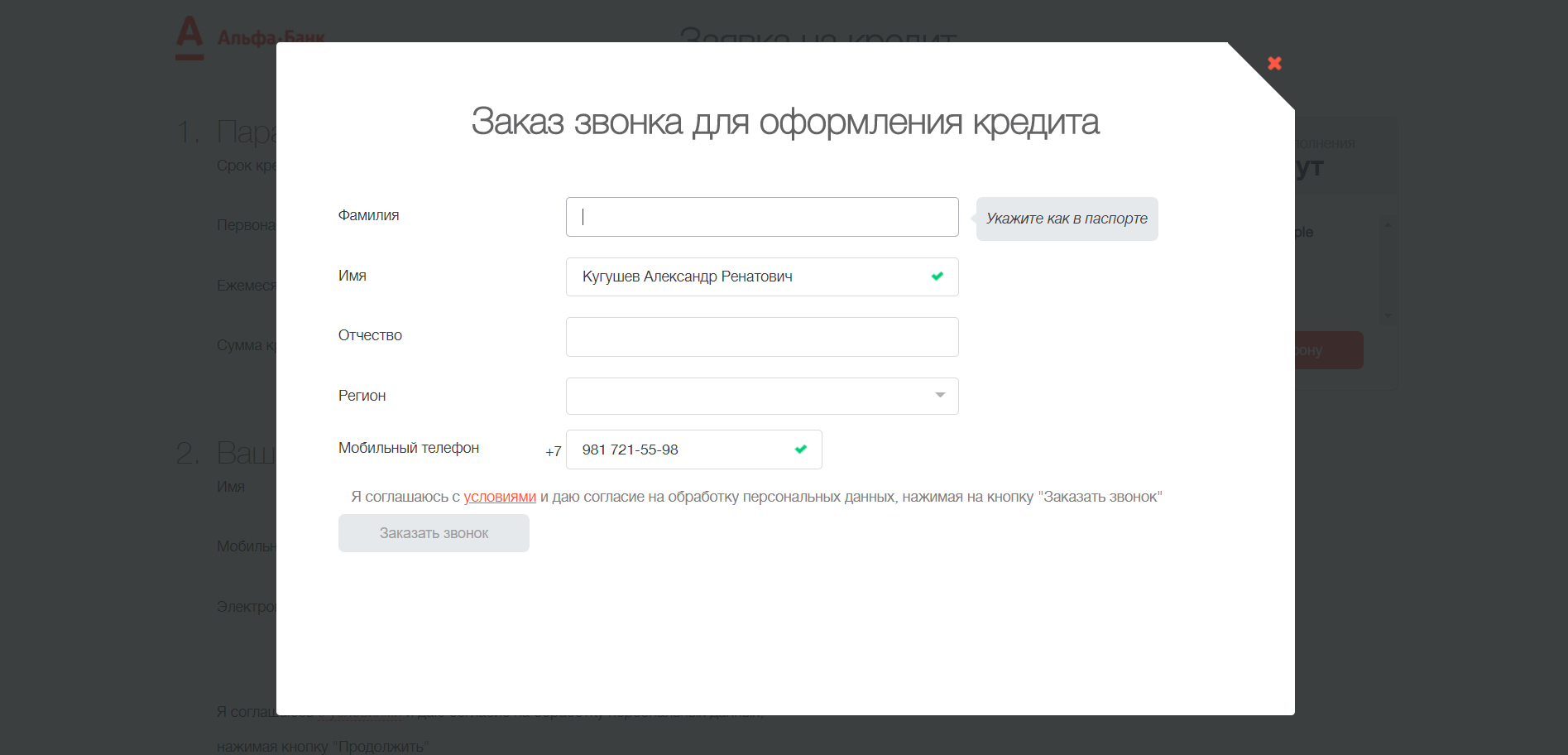This screenshot has height=755, width=1568.
Task: Close the call order dialog with red X
Action: point(1274,64)
